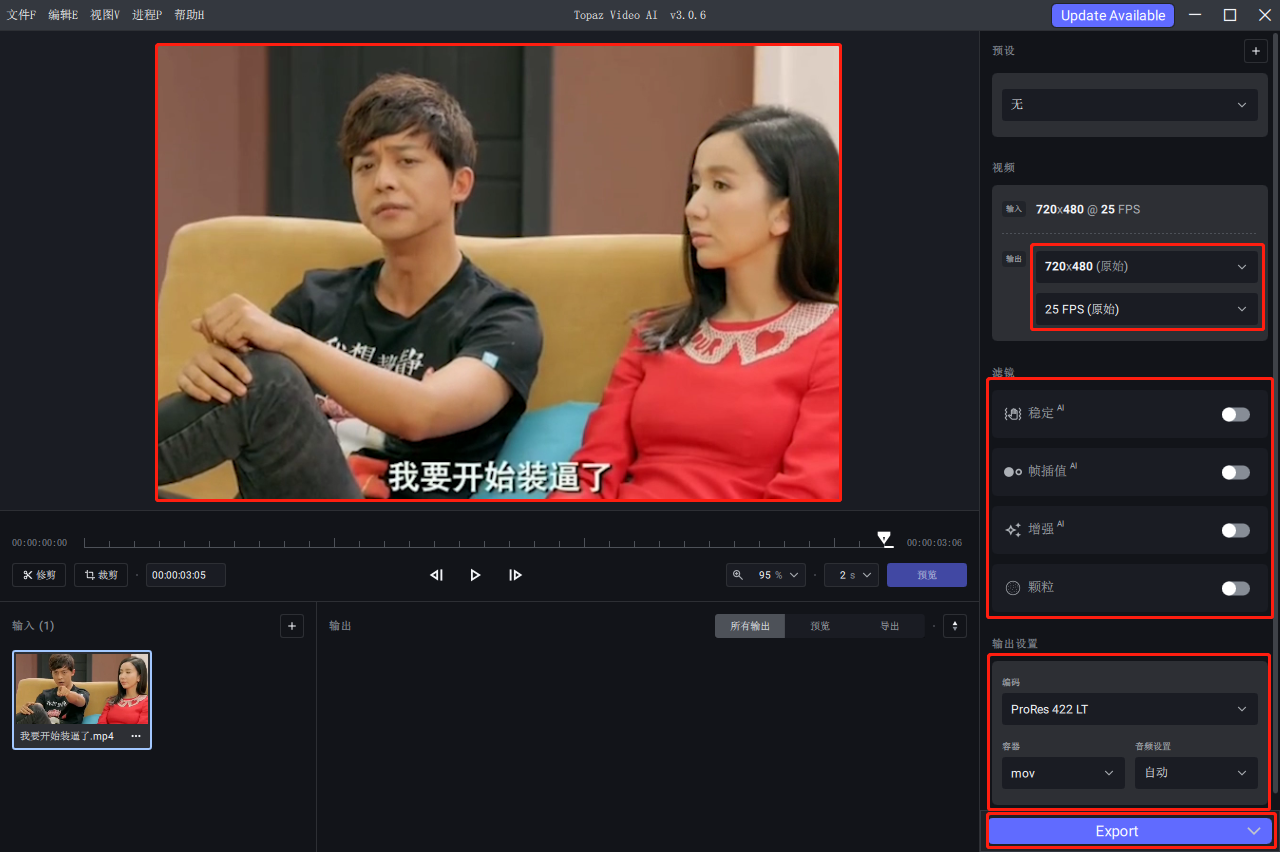Click the start timecode 00:00:00:00
The width and height of the screenshot is (1280, 852).
(x=40, y=543)
